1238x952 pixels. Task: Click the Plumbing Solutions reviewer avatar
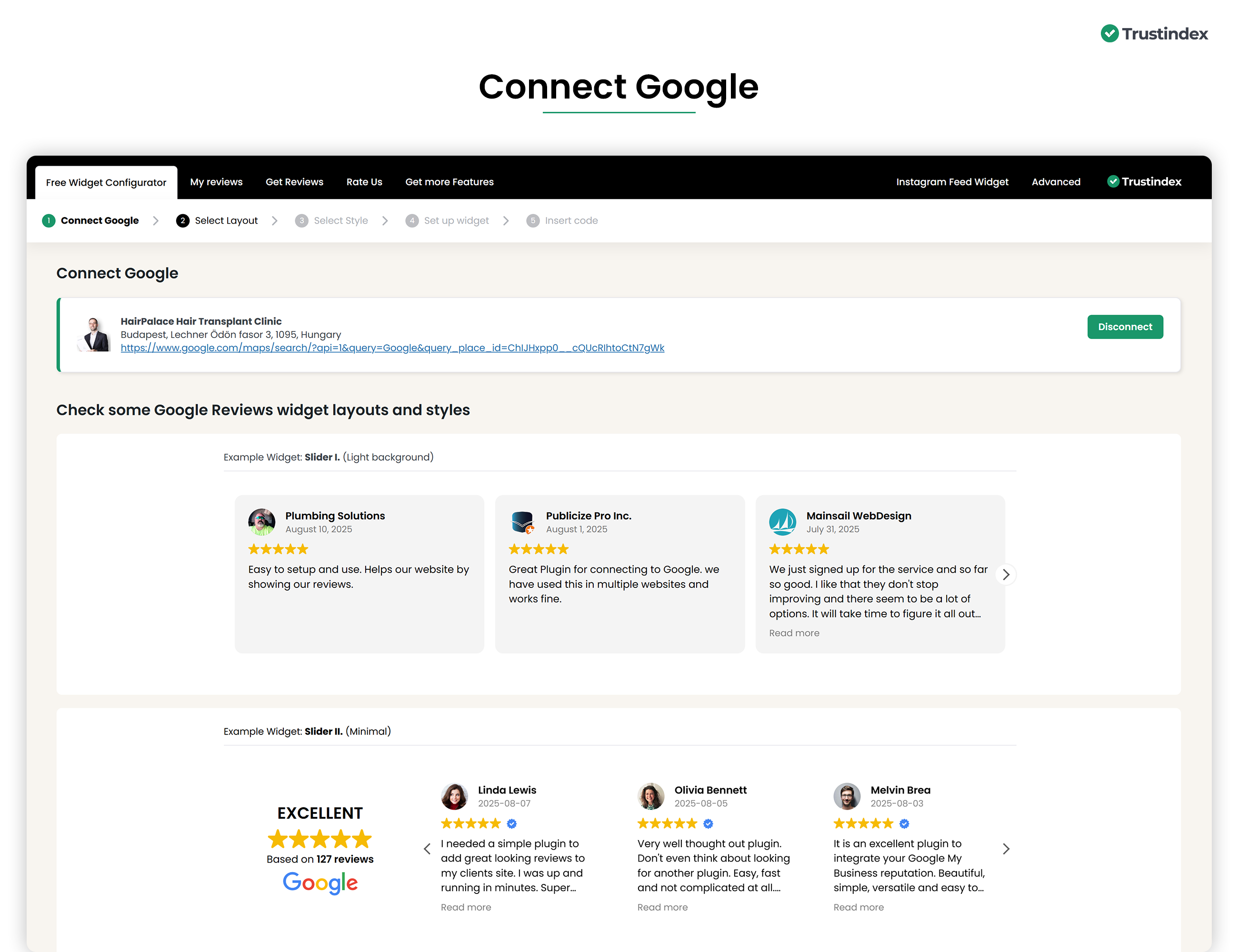click(261, 522)
